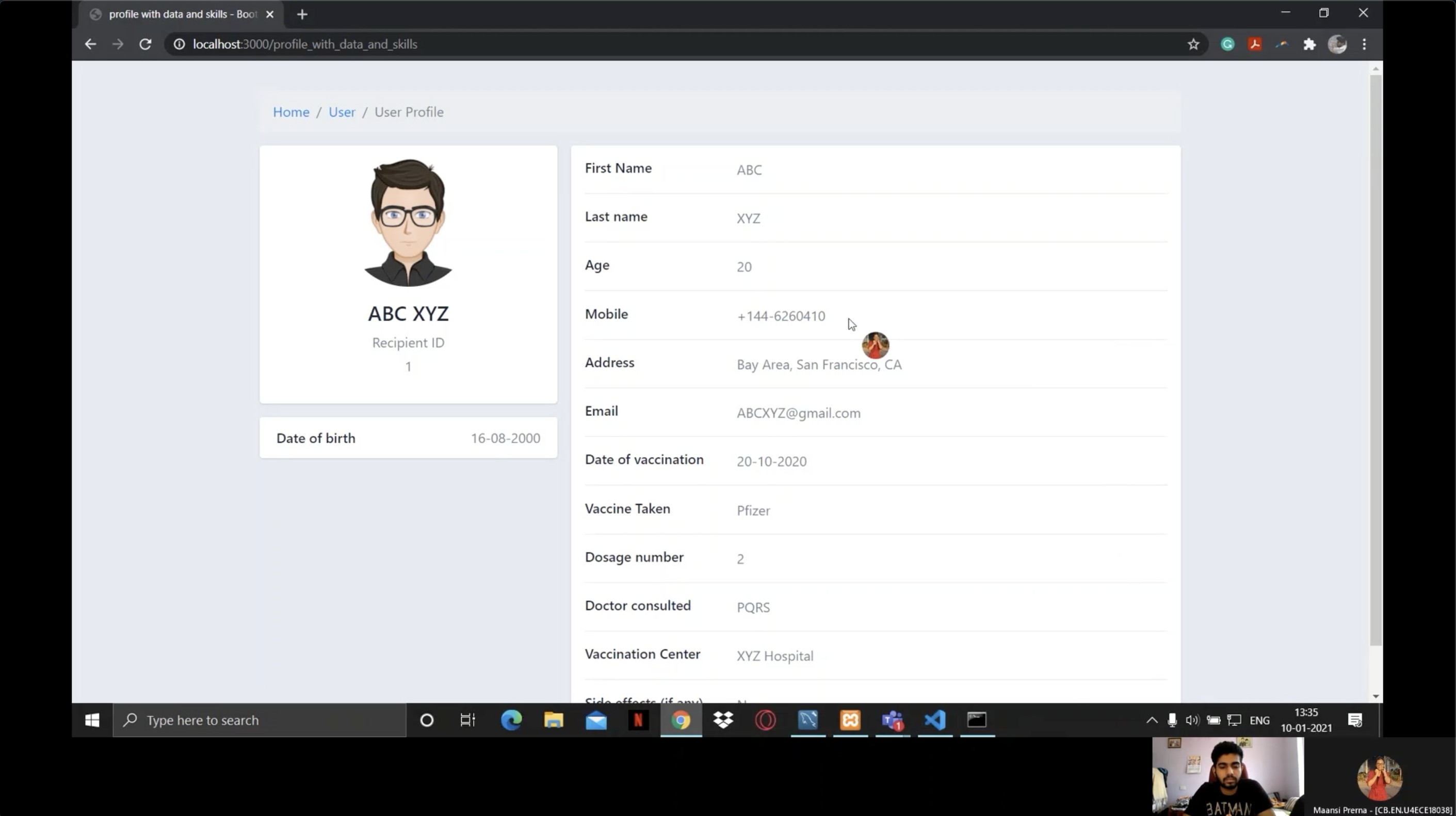Select the profile with data tab
Viewport: 1456px width, 816px height.
182,14
